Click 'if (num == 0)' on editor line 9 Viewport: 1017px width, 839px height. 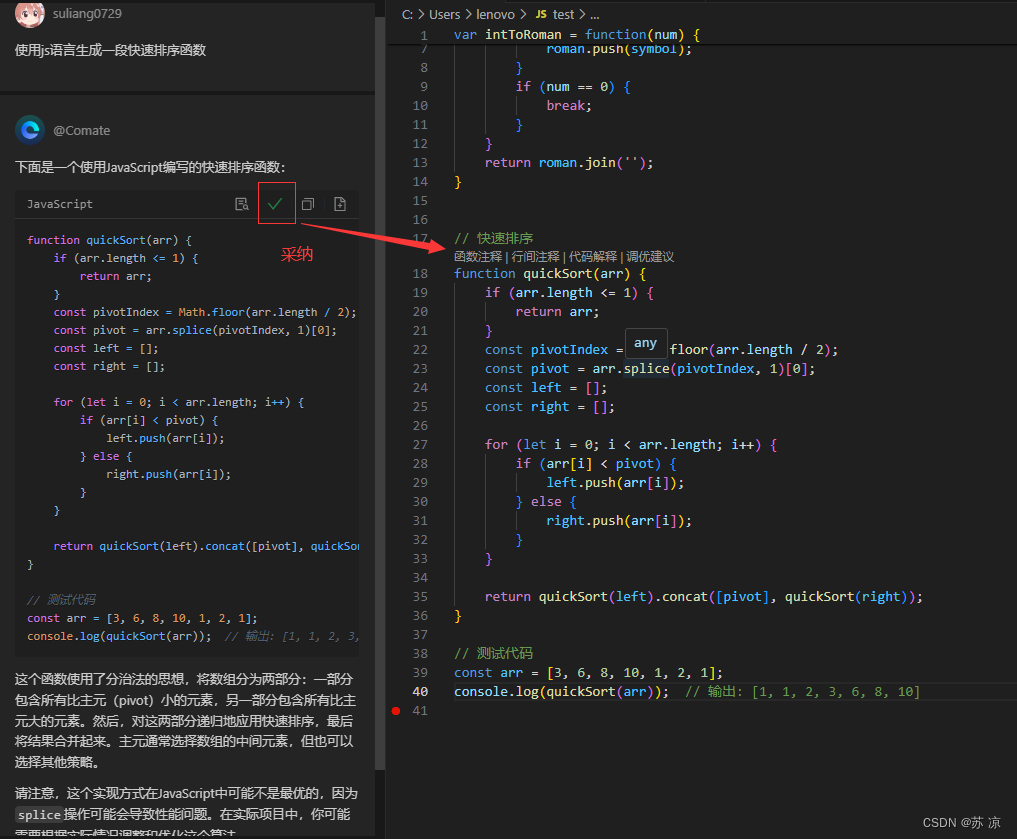(x=573, y=87)
